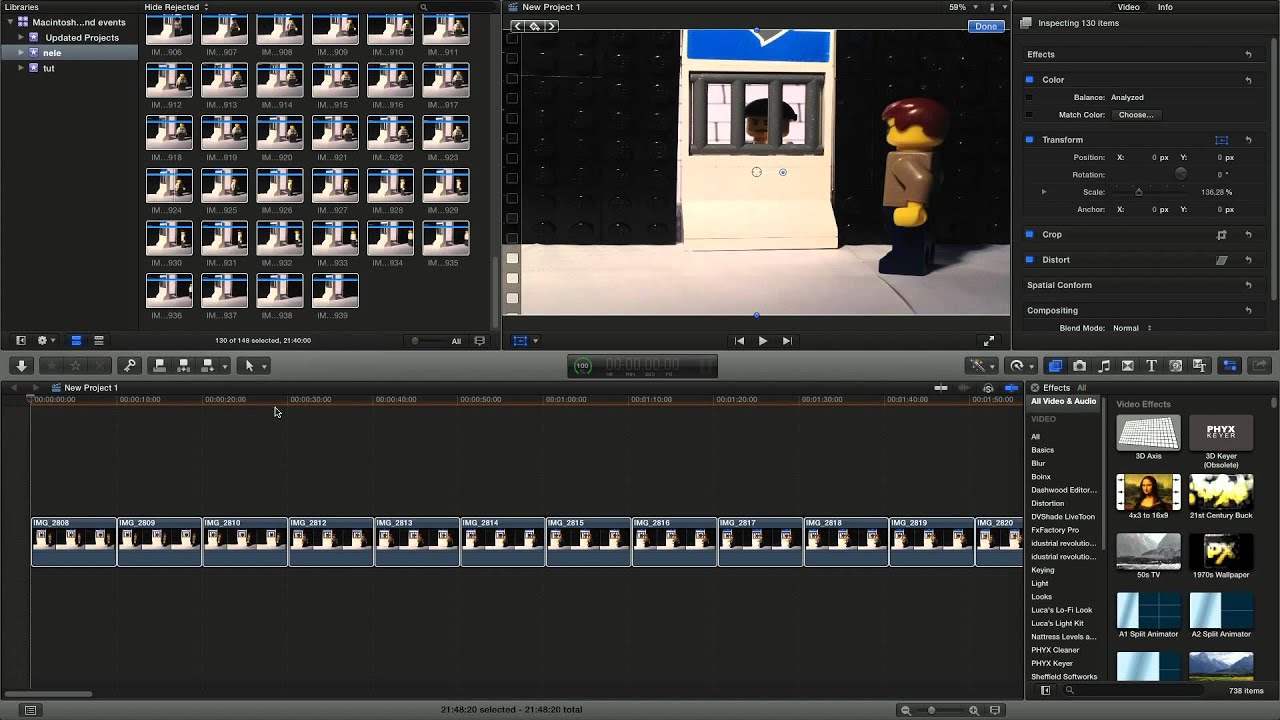Adjust the Scale slider in Transform
Viewport: 1280px width, 720px height.
(1138, 192)
